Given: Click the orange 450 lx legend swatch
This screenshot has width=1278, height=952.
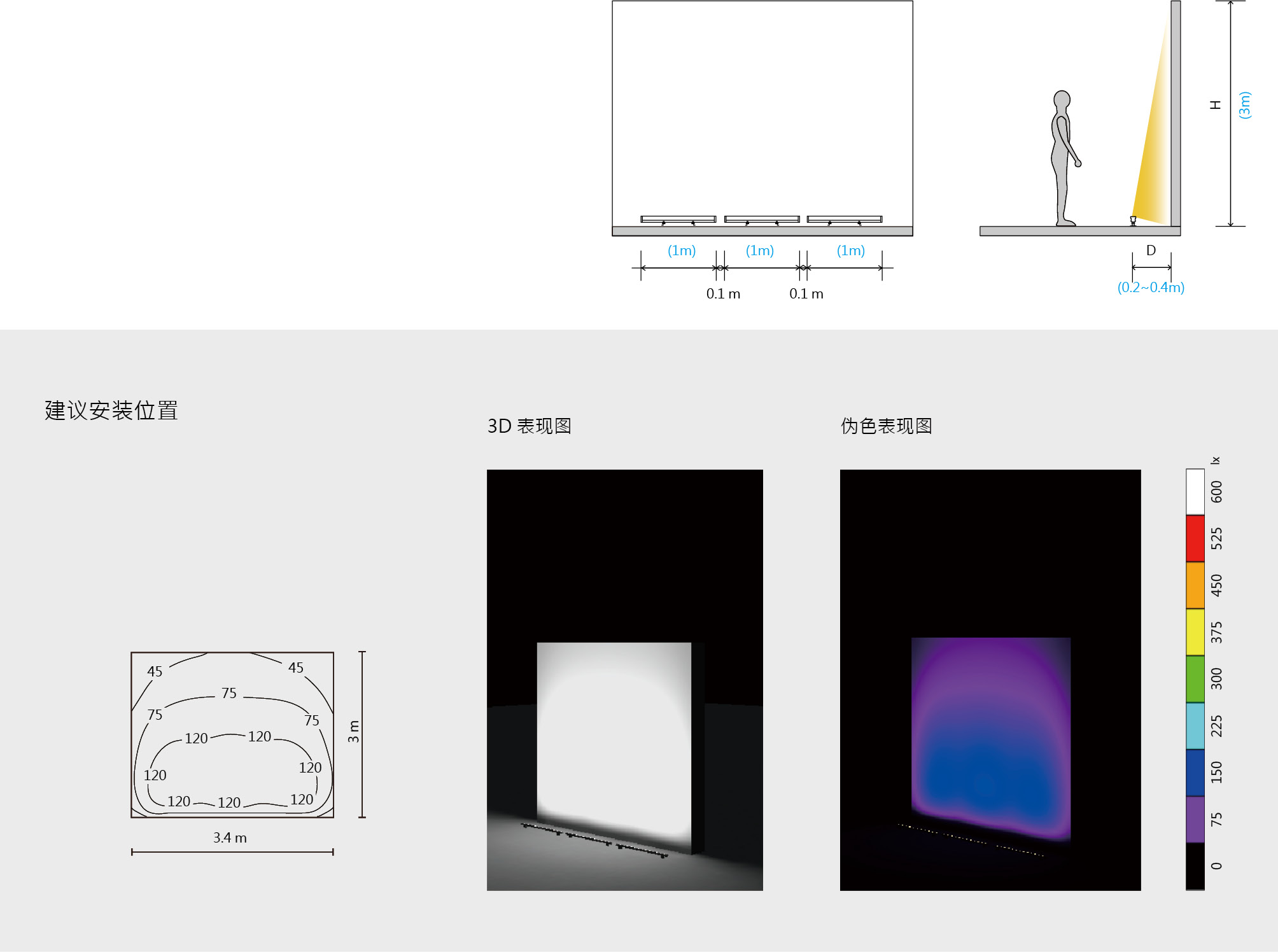Looking at the screenshot, I should coord(1195,585).
